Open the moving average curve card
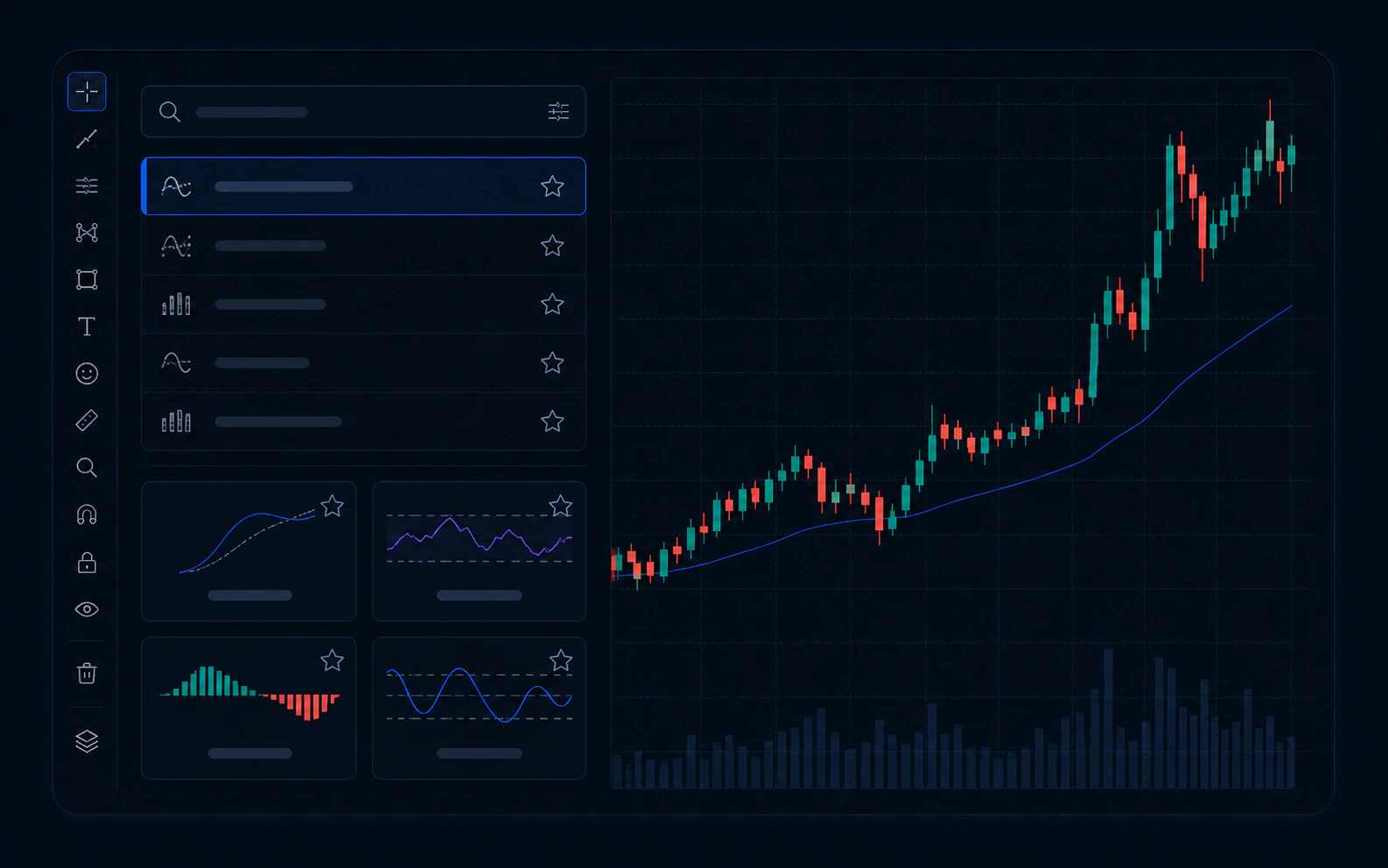The image size is (1388, 868). tap(249, 551)
